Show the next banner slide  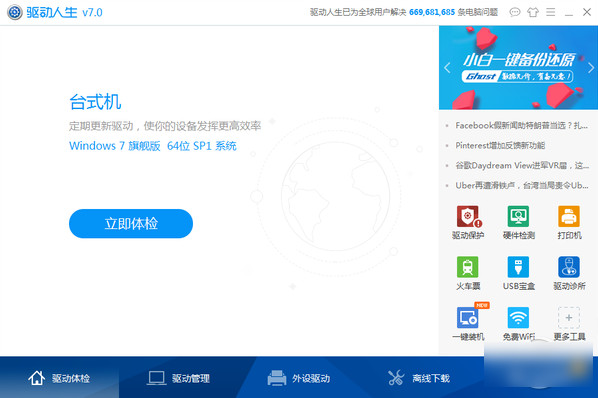click(x=591, y=68)
